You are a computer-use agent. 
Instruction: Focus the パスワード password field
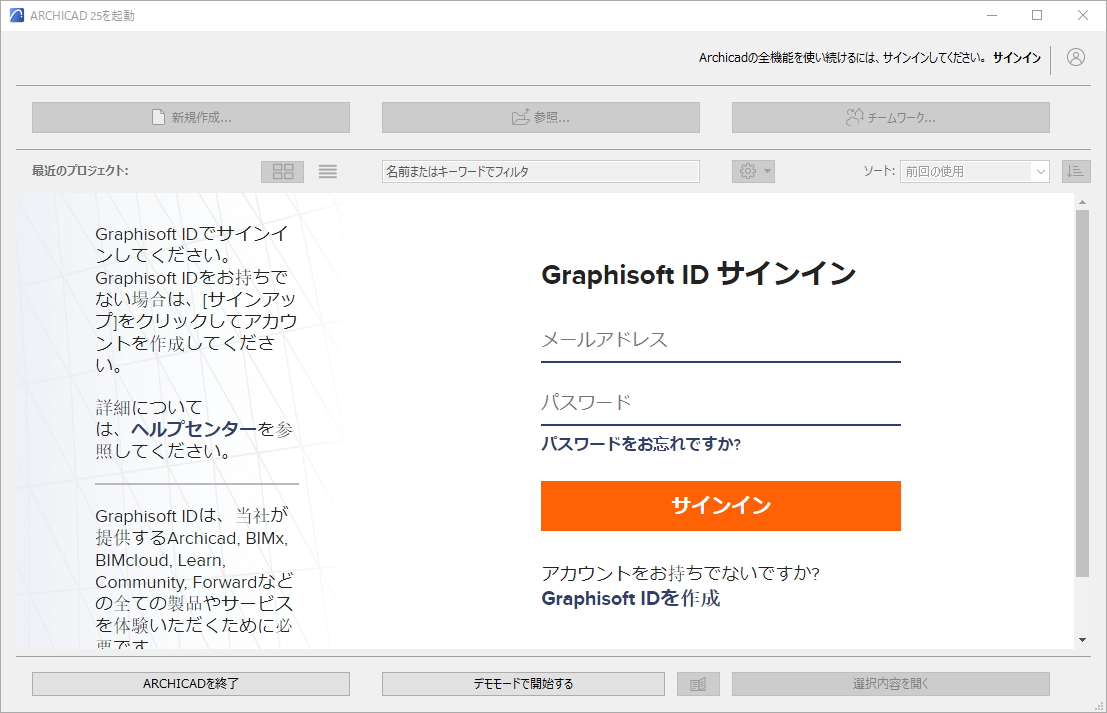(721, 404)
